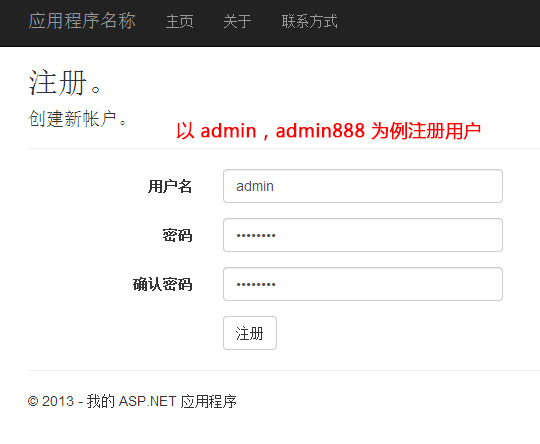Click the 创建新帐户。 subtitle text
Image resolution: width=540 pixels, height=444 pixels.
point(77,119)
